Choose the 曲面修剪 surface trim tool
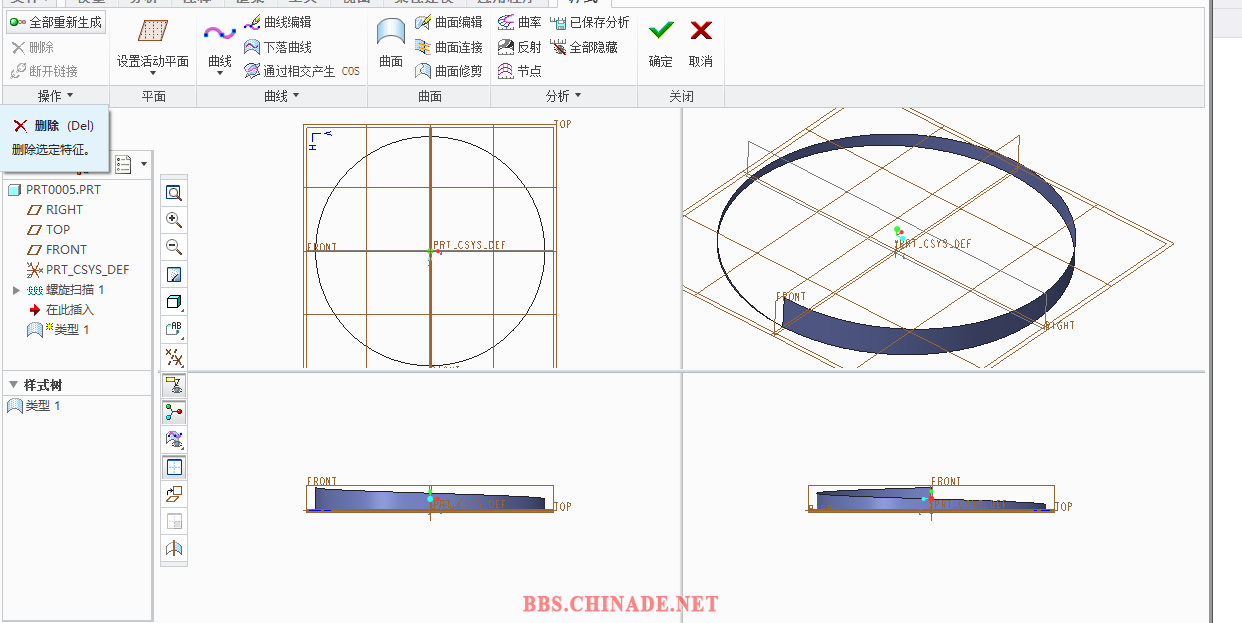The width and height of the screenshot is (1242, 623). 448,71
